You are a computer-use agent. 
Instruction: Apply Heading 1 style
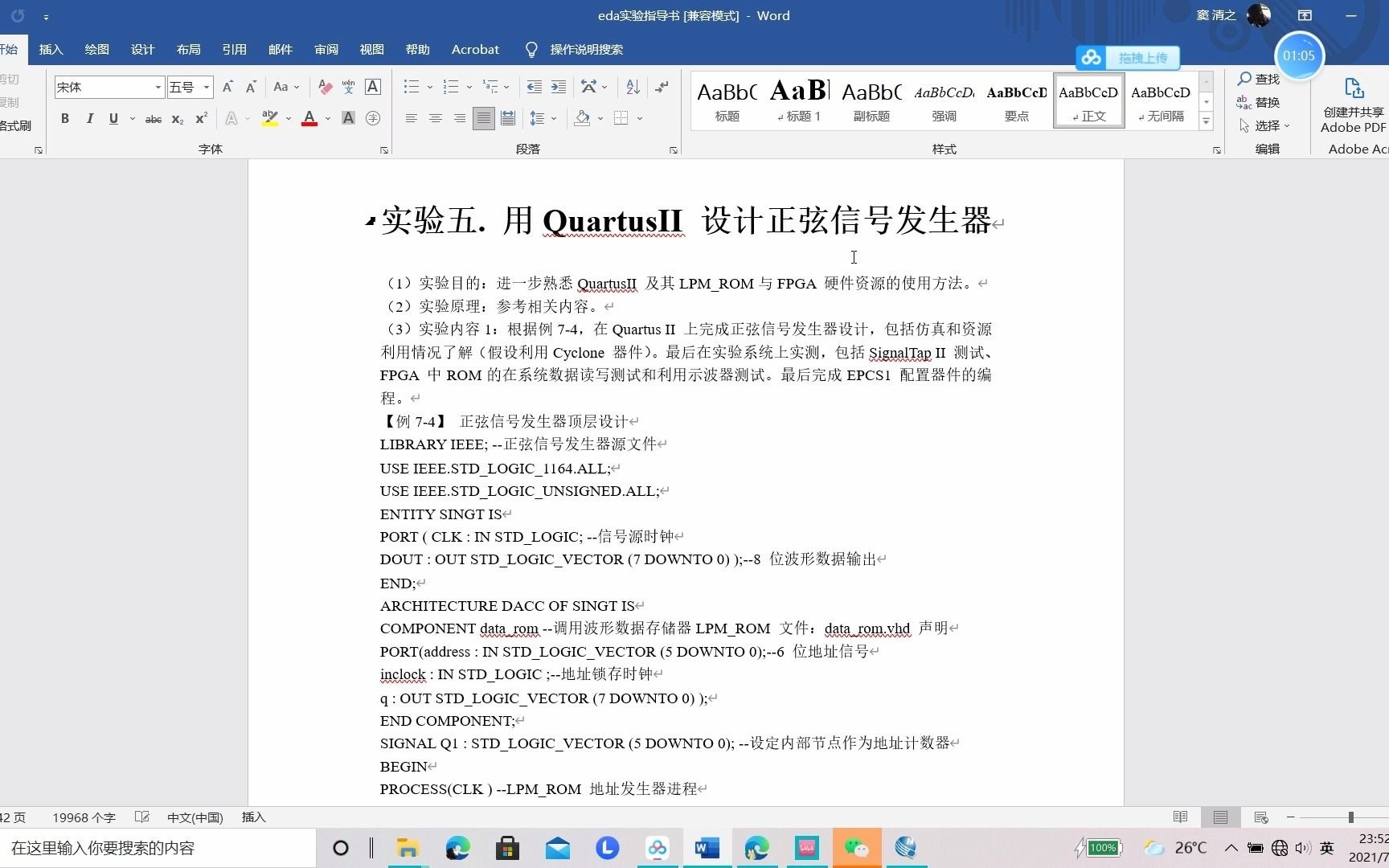799,100
